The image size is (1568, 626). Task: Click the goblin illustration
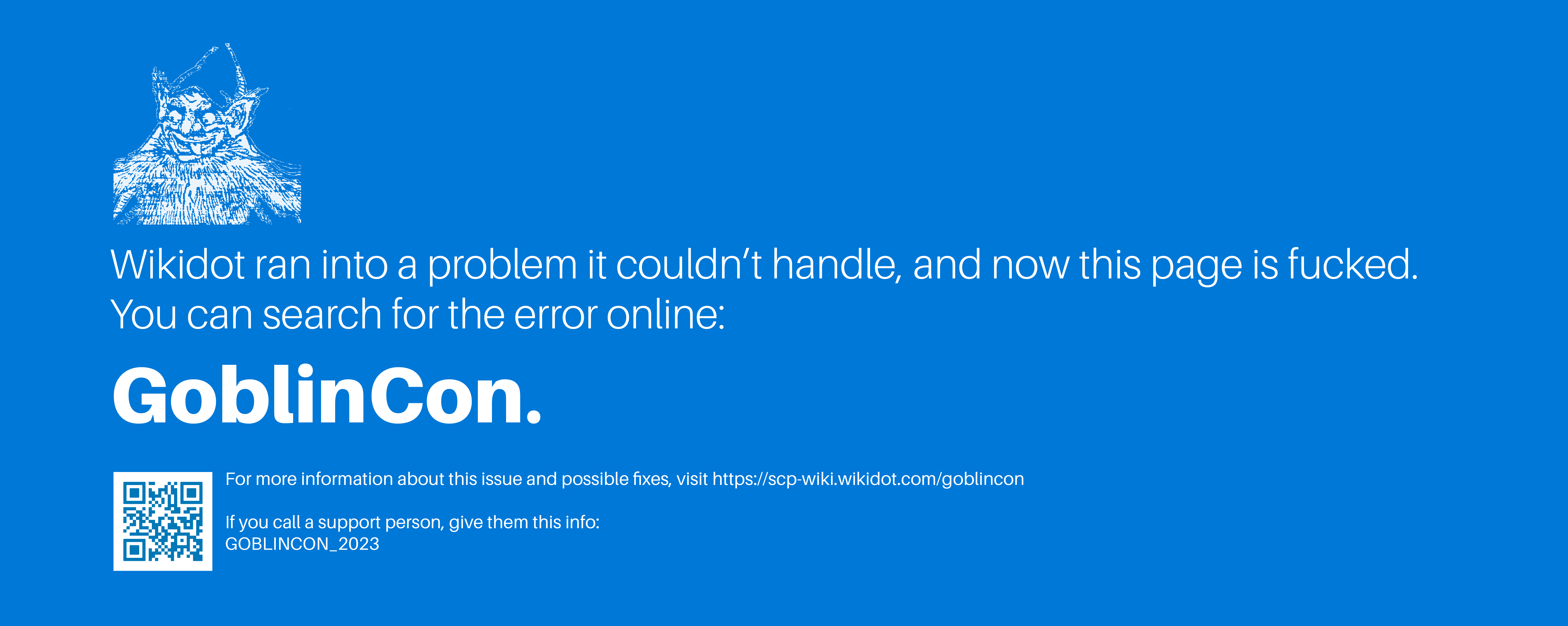coord(207,134)
